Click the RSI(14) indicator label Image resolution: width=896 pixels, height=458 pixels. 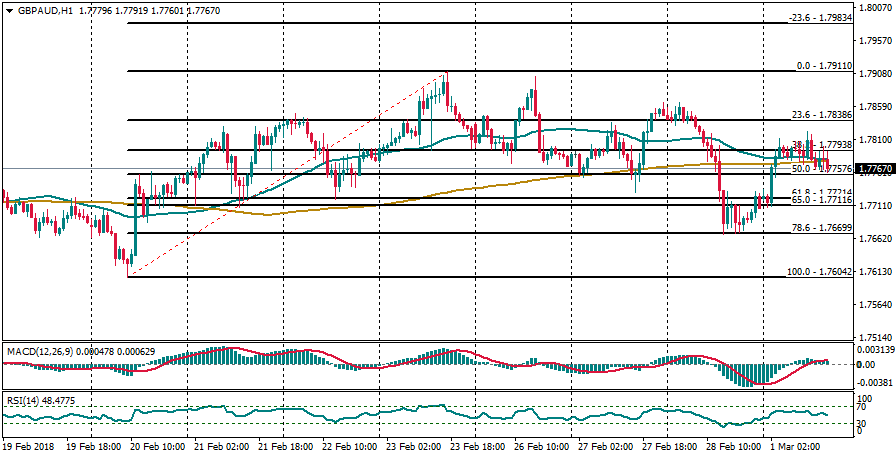(x=26, y=400)
